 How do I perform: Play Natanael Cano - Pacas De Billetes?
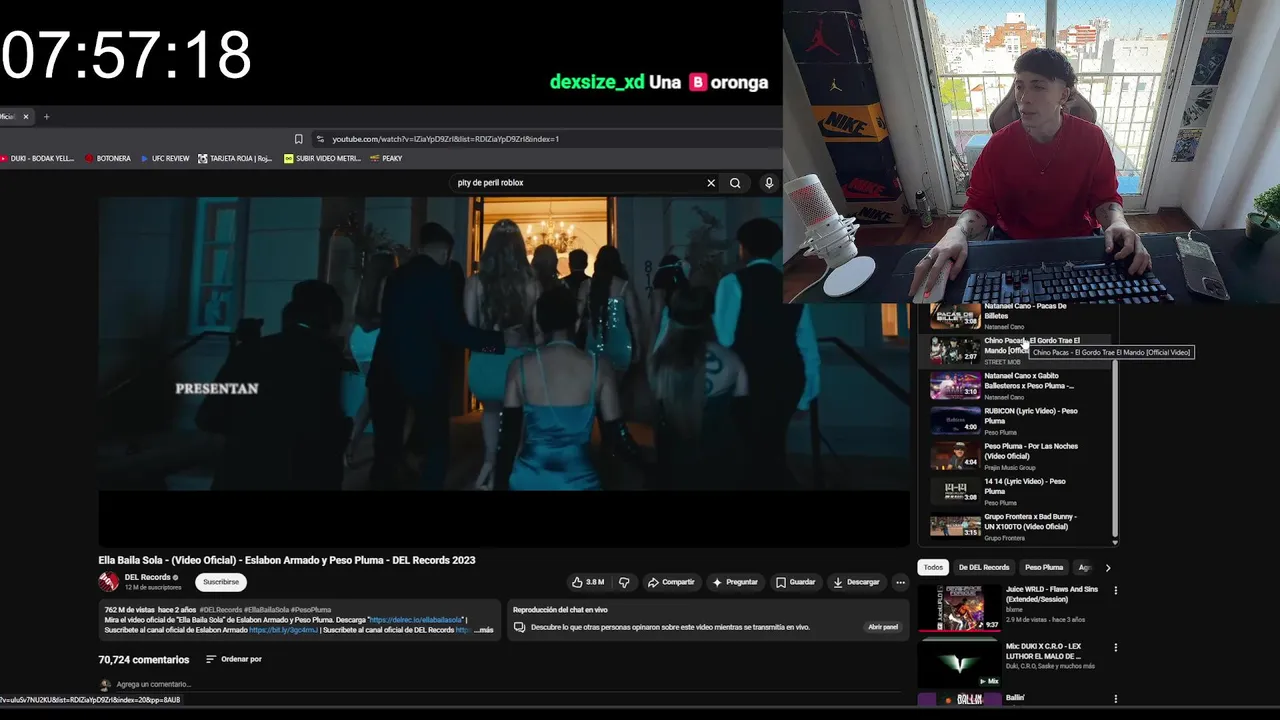(1015, 316)
